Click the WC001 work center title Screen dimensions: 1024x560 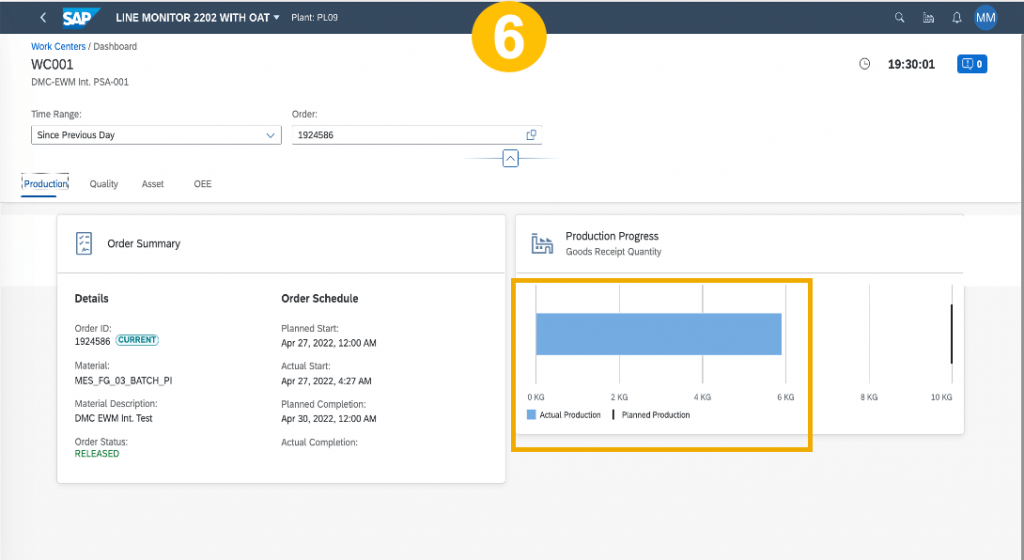pyautogui.click(x=52, y=65)
